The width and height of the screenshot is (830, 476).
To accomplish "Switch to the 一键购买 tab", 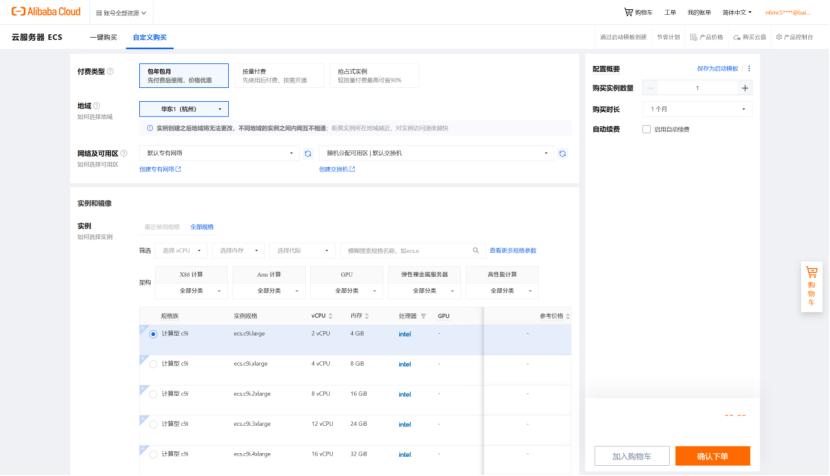I will coord(103,37).
